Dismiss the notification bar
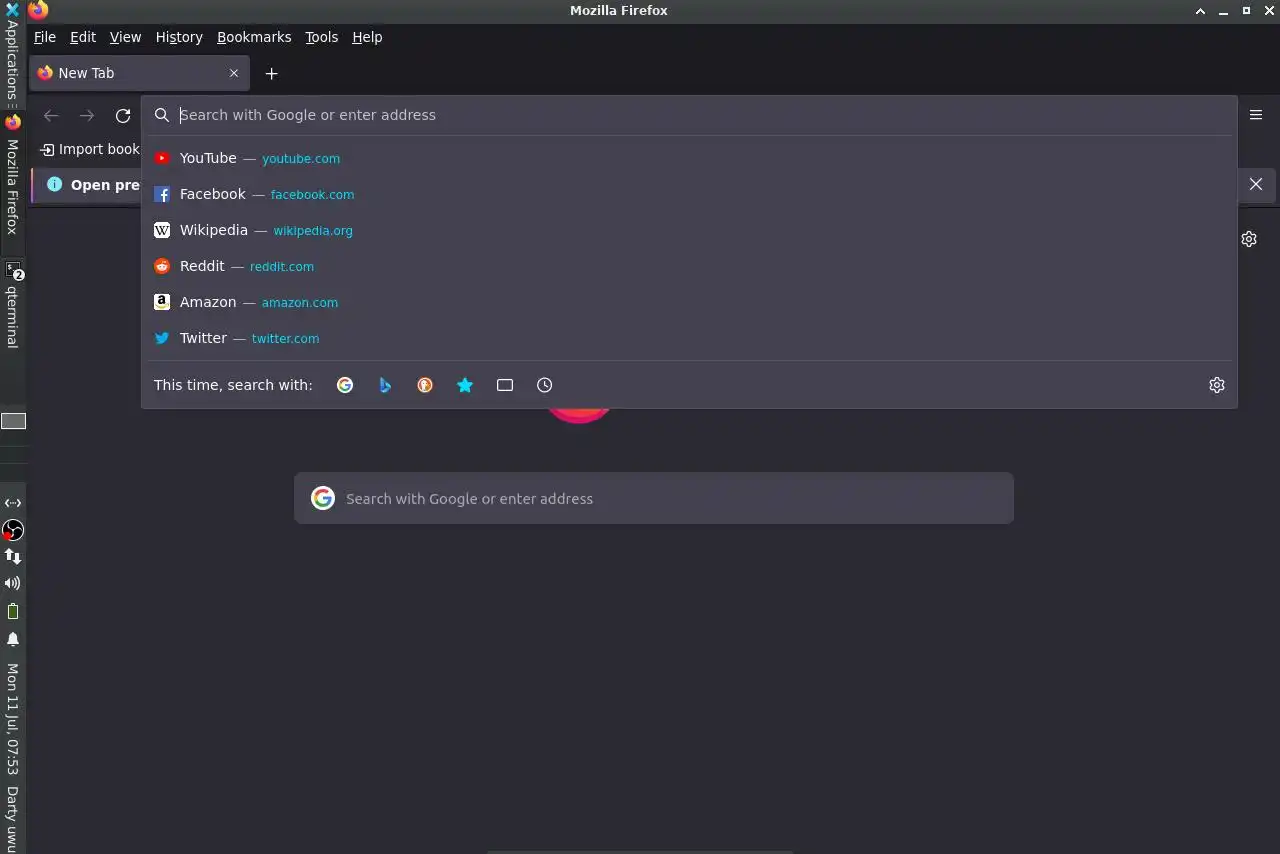Image resolution: width=1280 pixels, height=854 pixels. coord(1256,184)
